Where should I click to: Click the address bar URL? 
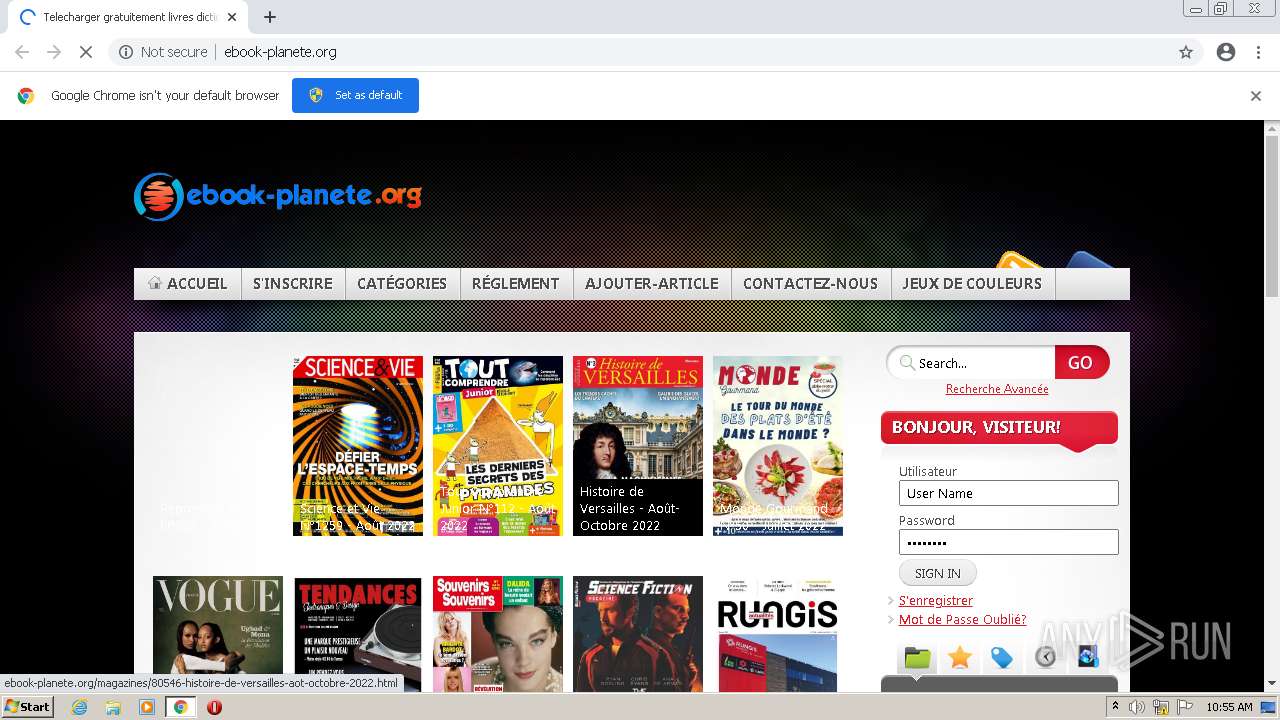(280, 52)
